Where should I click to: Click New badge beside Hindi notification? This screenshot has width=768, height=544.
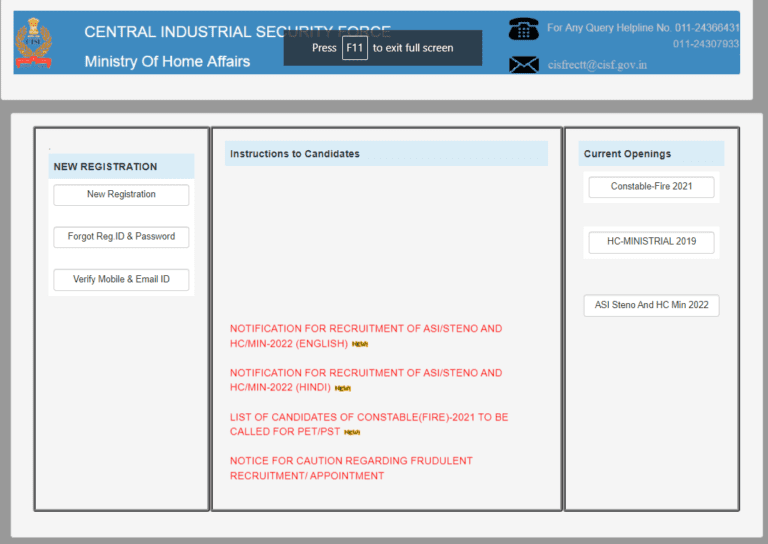coord(342,388)
